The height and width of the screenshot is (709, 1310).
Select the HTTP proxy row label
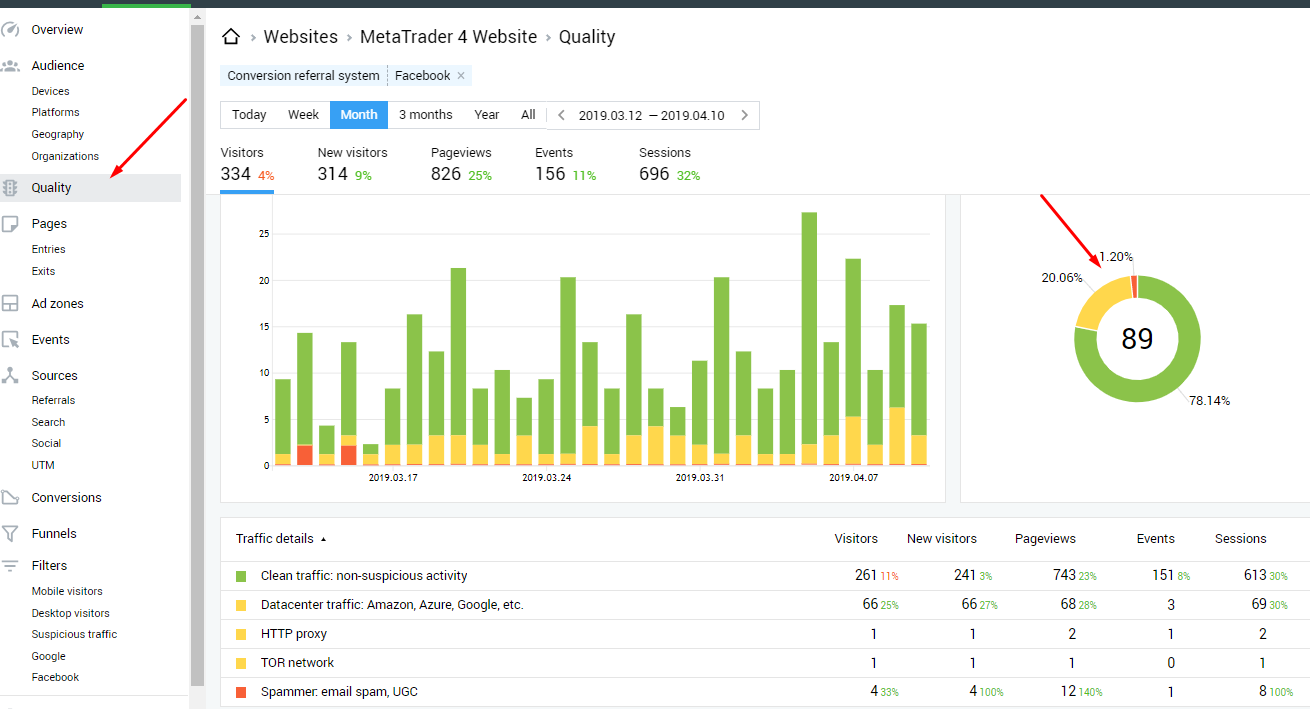click(x=294, y=634)
